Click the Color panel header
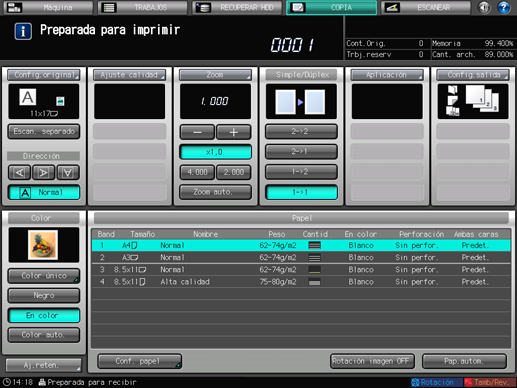 pyautogui.click(x=44, y=218)
